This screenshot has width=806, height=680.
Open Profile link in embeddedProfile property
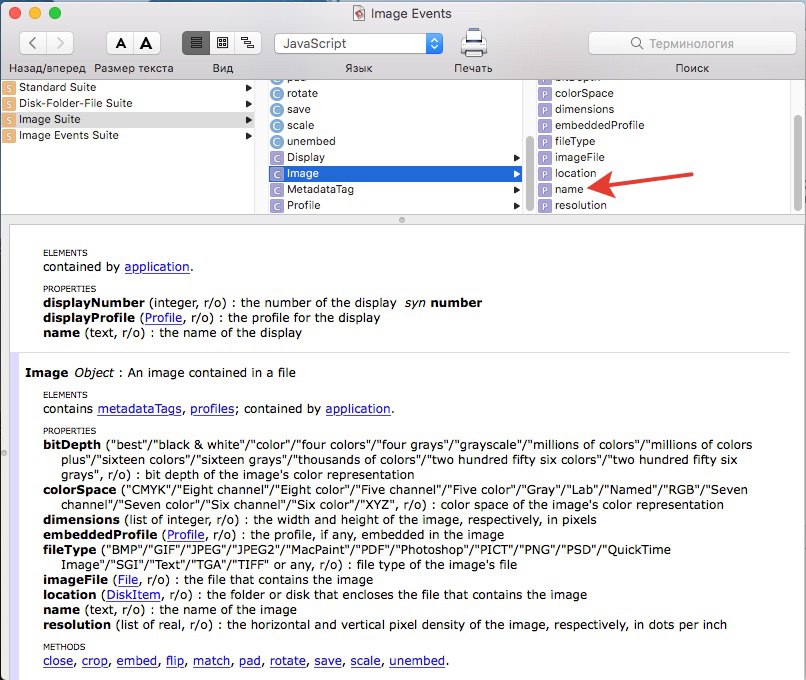tap(186, 535)
